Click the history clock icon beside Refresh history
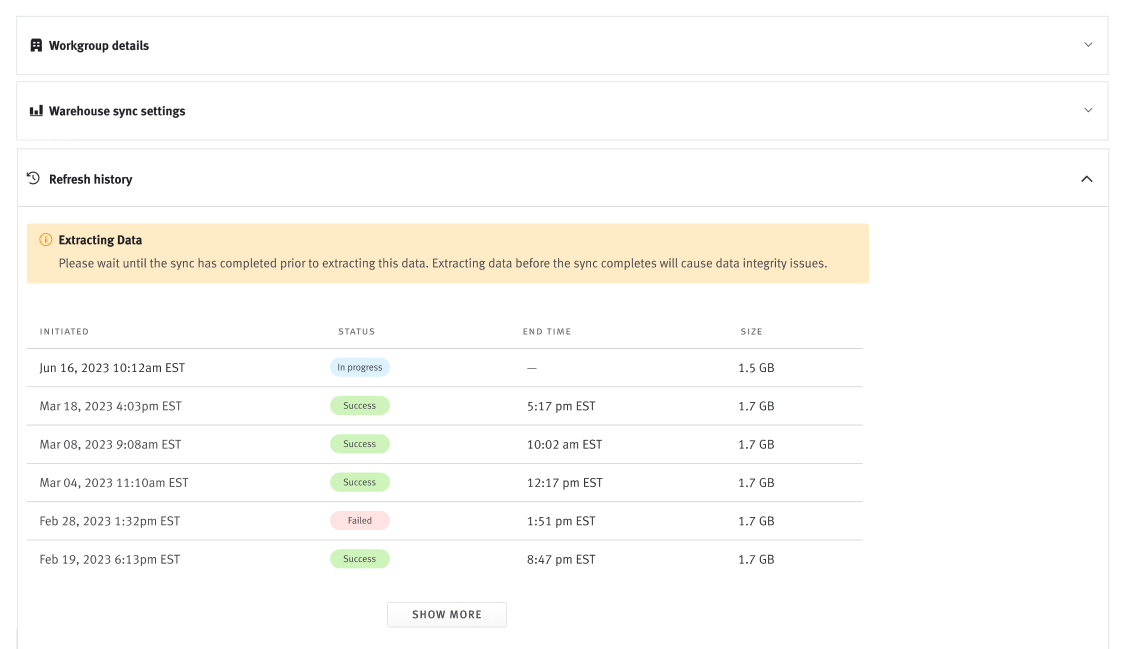The width and height of the screenshot is (1131, 649). click(x=31, y=177)
